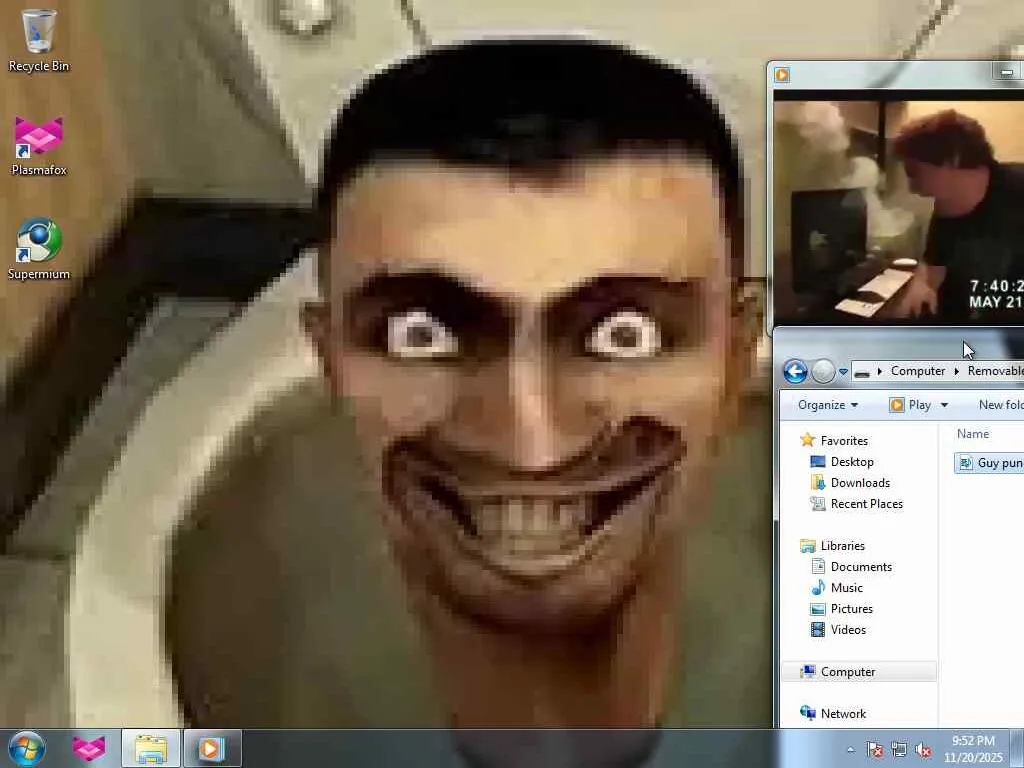
Task: Open Plasmafox from the taskbar
Action: [89, 748]
